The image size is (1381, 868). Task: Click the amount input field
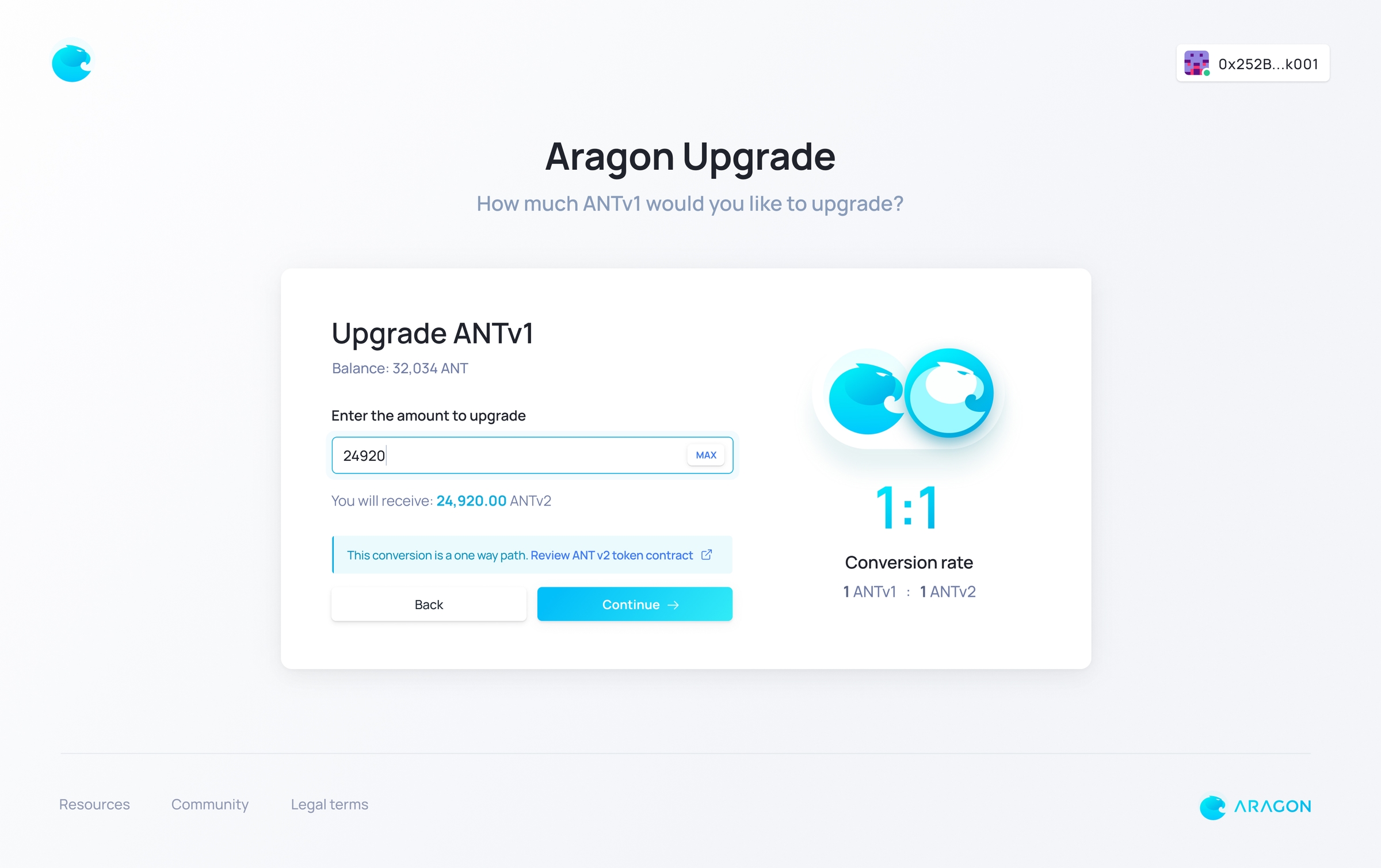pos(532,455)
